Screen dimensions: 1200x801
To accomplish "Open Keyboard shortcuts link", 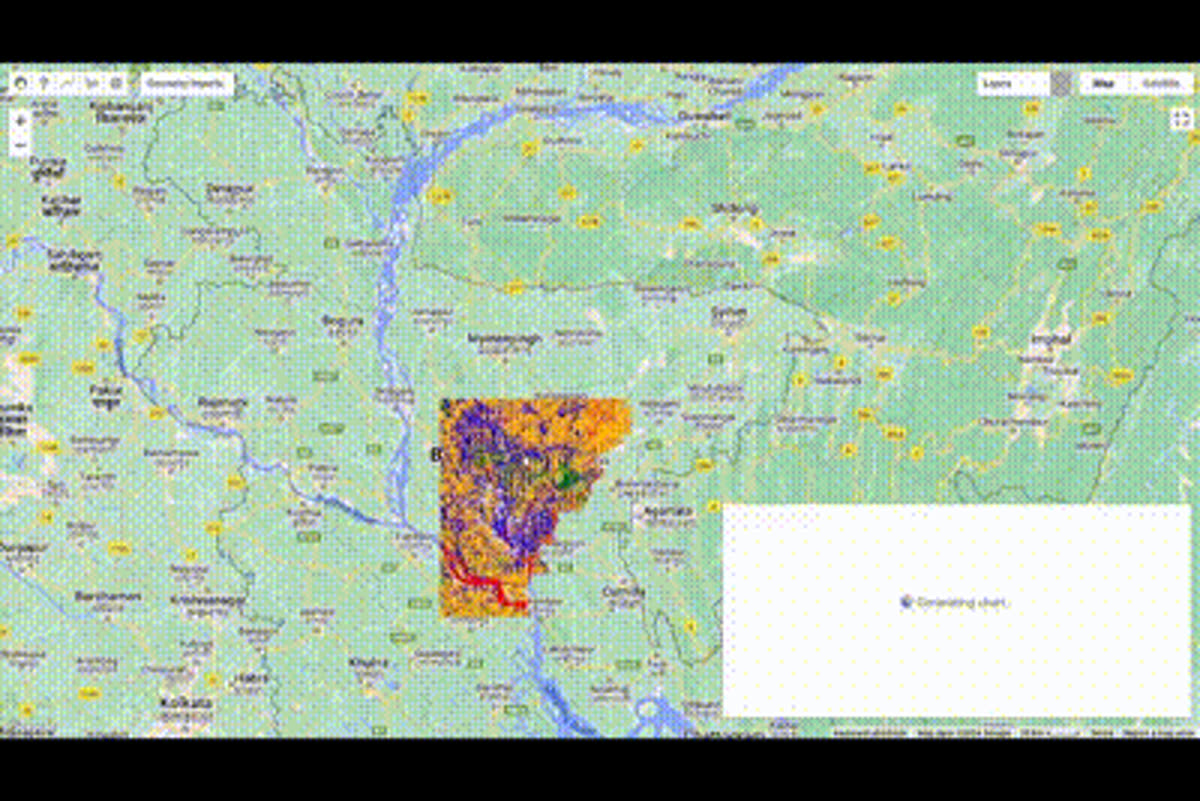I will click(x=868, y=733).
